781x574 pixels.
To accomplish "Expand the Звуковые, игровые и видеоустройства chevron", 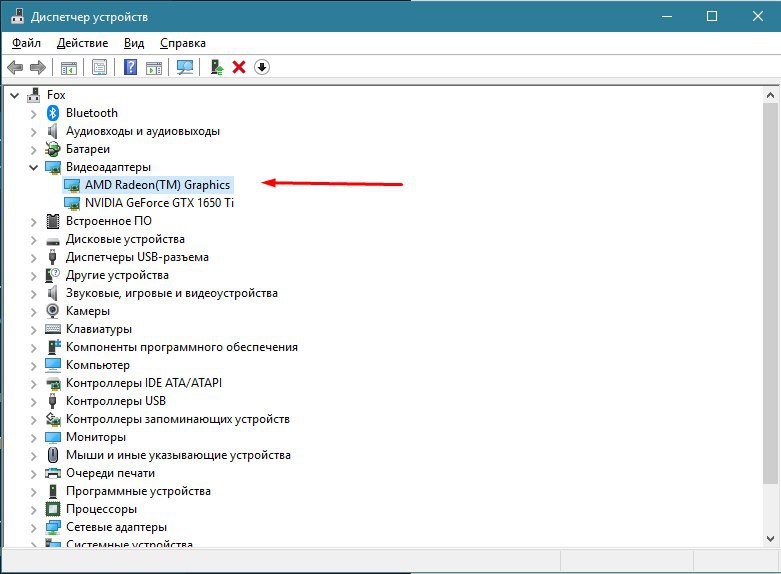I will pos(33,294).
